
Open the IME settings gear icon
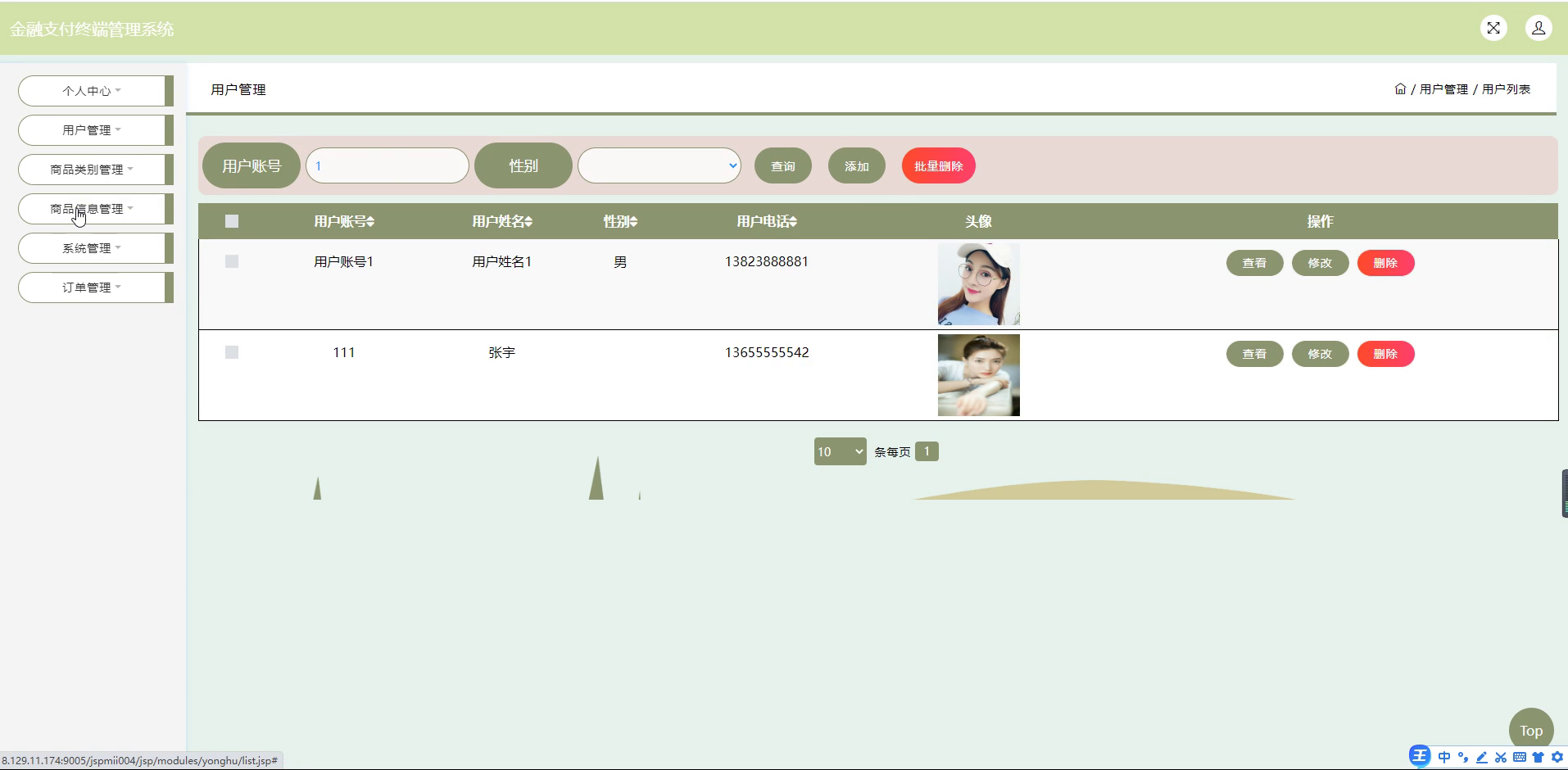point(1557,757)
